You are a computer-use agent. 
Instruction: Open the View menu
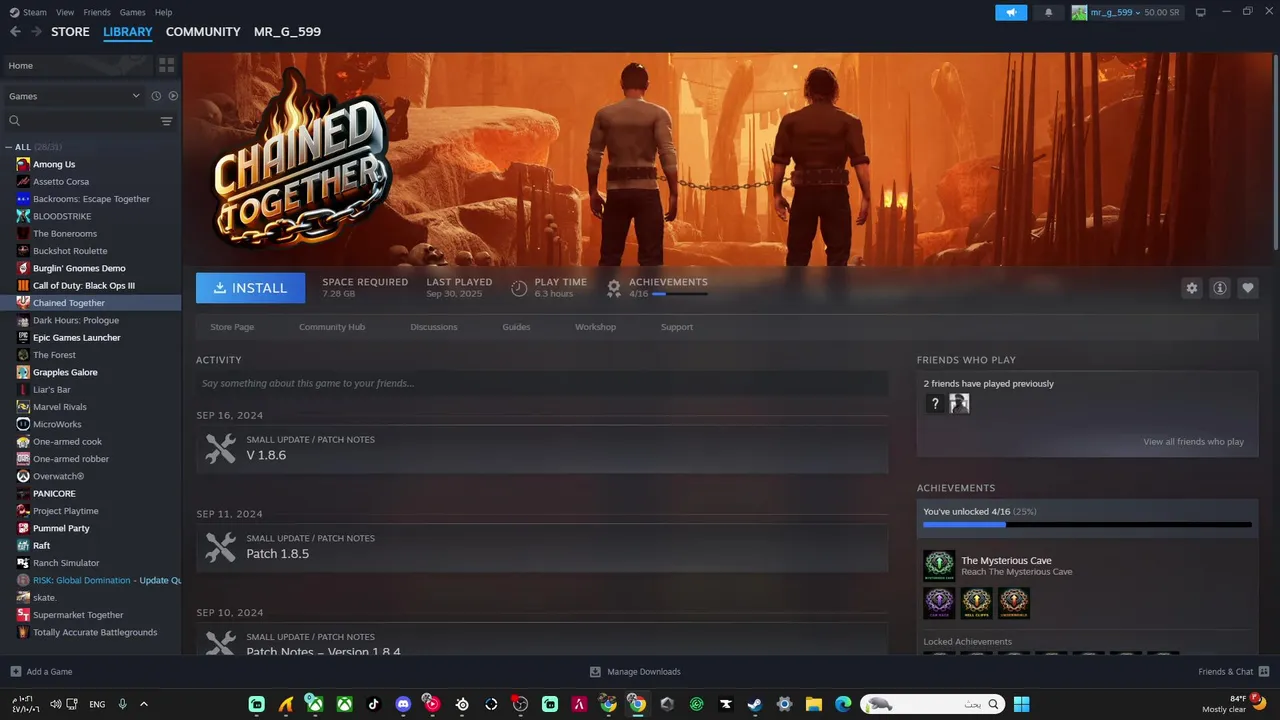click(65, 12)
